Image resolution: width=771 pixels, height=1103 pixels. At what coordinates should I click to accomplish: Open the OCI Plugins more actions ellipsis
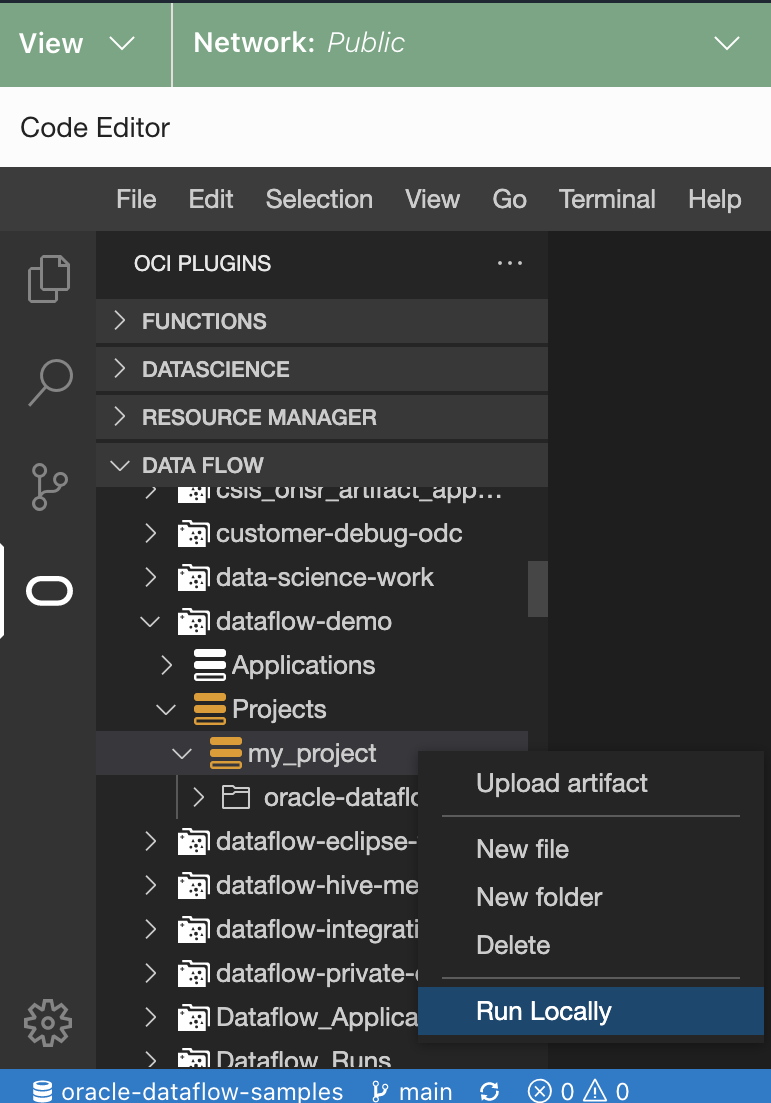coord(510,264)
